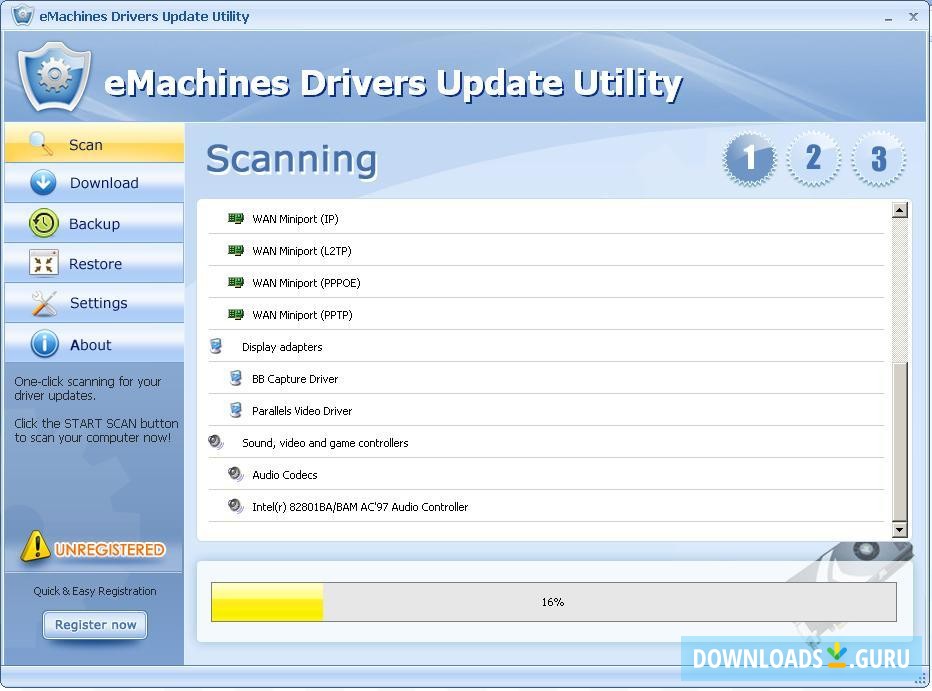This screenshot has width=932, height=691.
Task: Open Backup via the clock icon
Action: tap(41, 223)
